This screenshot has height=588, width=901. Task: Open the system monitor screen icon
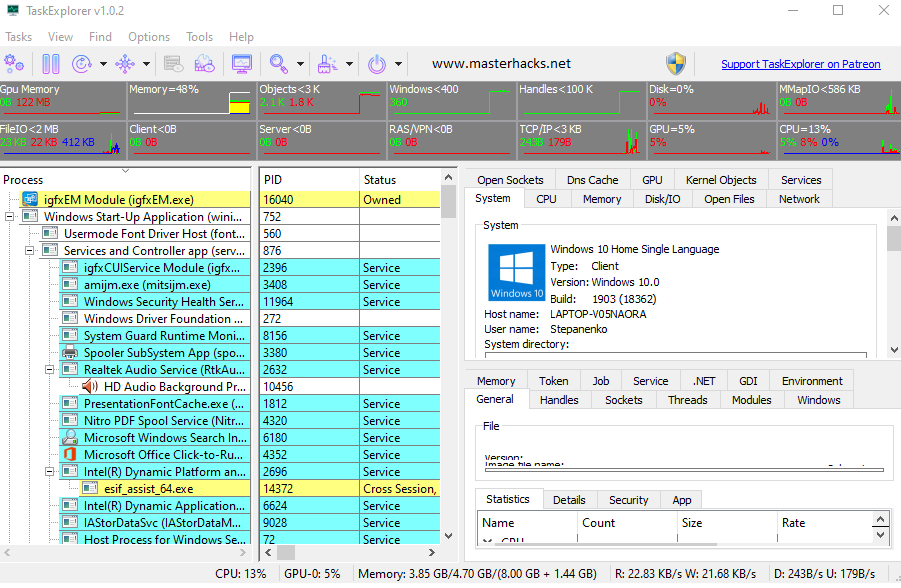pos(241,63)
